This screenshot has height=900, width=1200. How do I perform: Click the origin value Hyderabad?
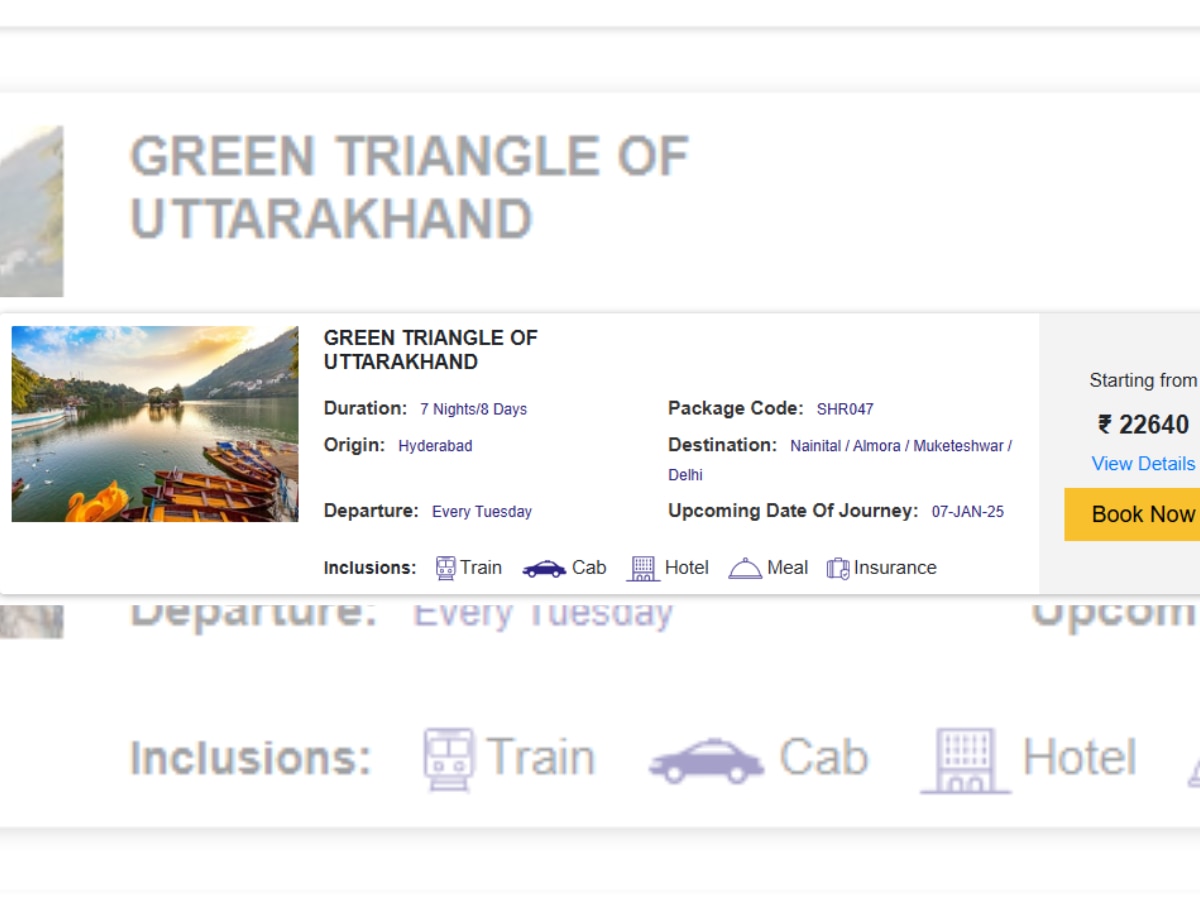click(x=435, y=446)
